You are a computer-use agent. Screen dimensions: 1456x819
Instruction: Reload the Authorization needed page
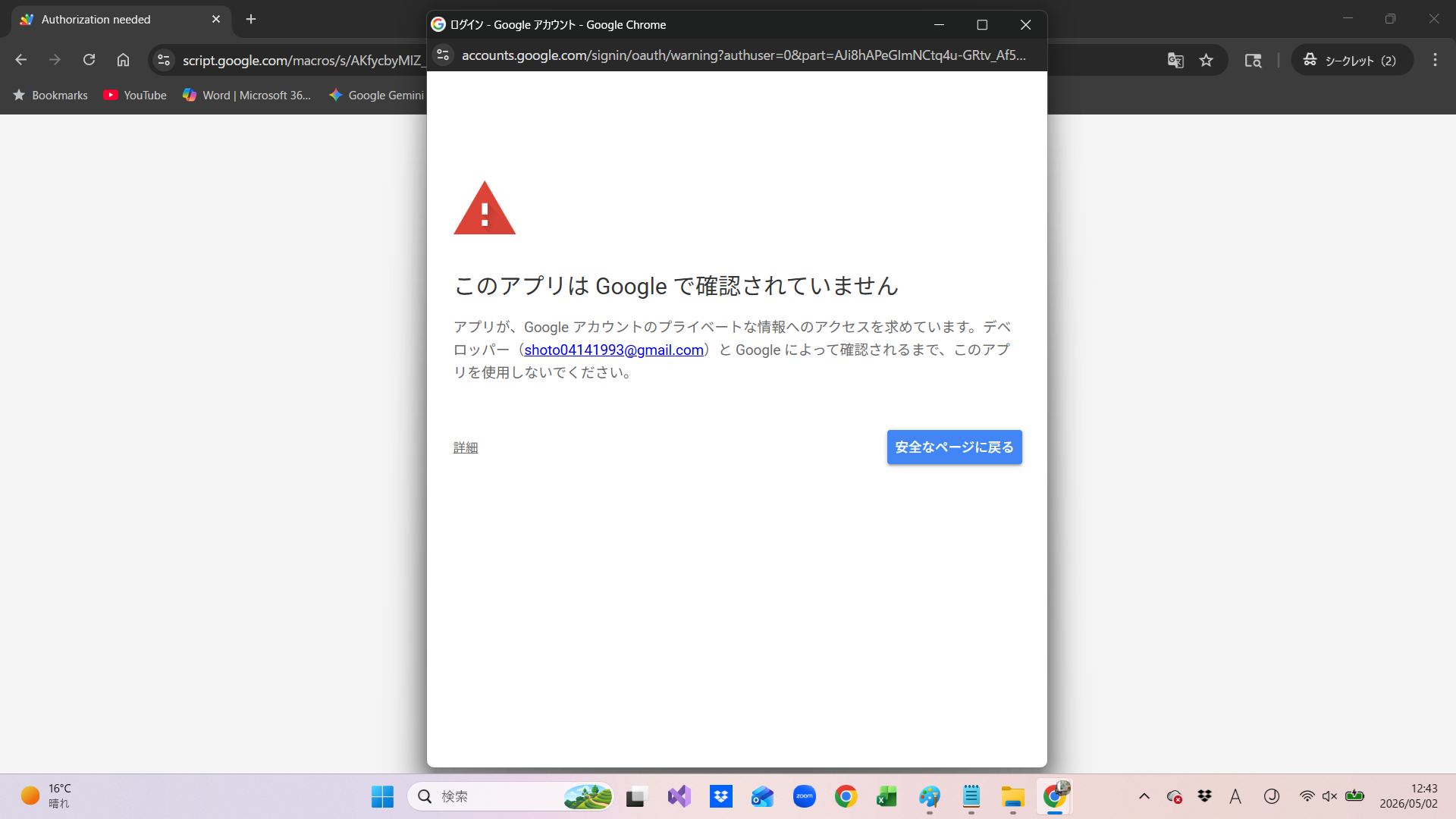tap(89, 60)
